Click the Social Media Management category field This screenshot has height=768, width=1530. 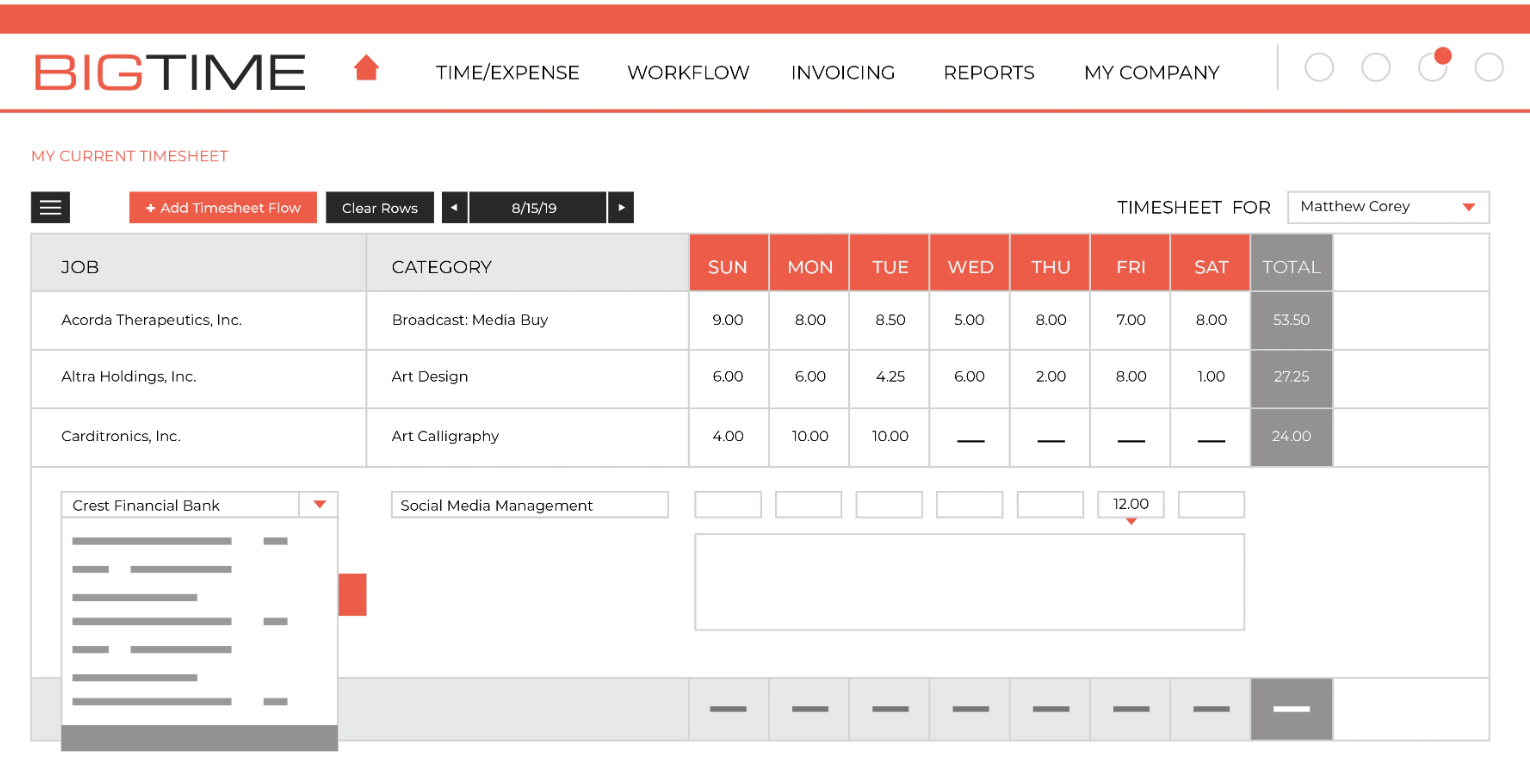tap(530, 504)
